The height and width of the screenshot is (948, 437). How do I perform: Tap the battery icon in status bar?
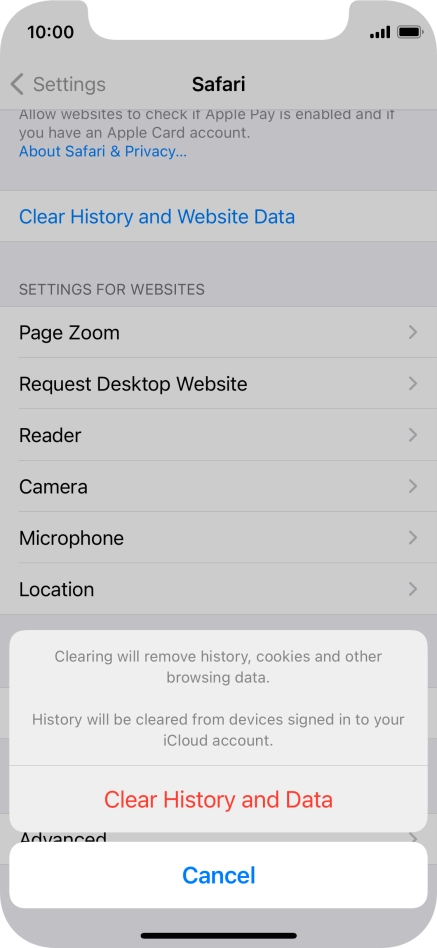[x=410, y=32]
